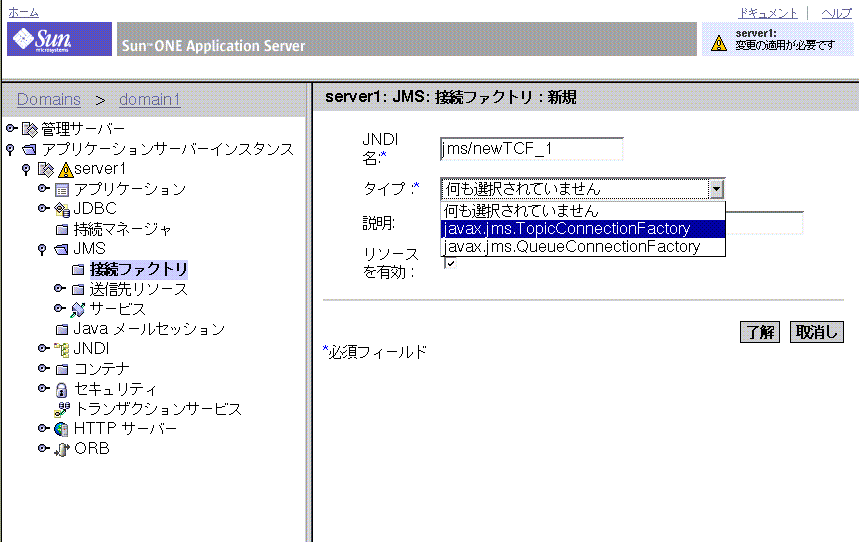The image size is (859, 542).
Task: Click the セキュリティ padlock icon
Action: tap(61, 390)
